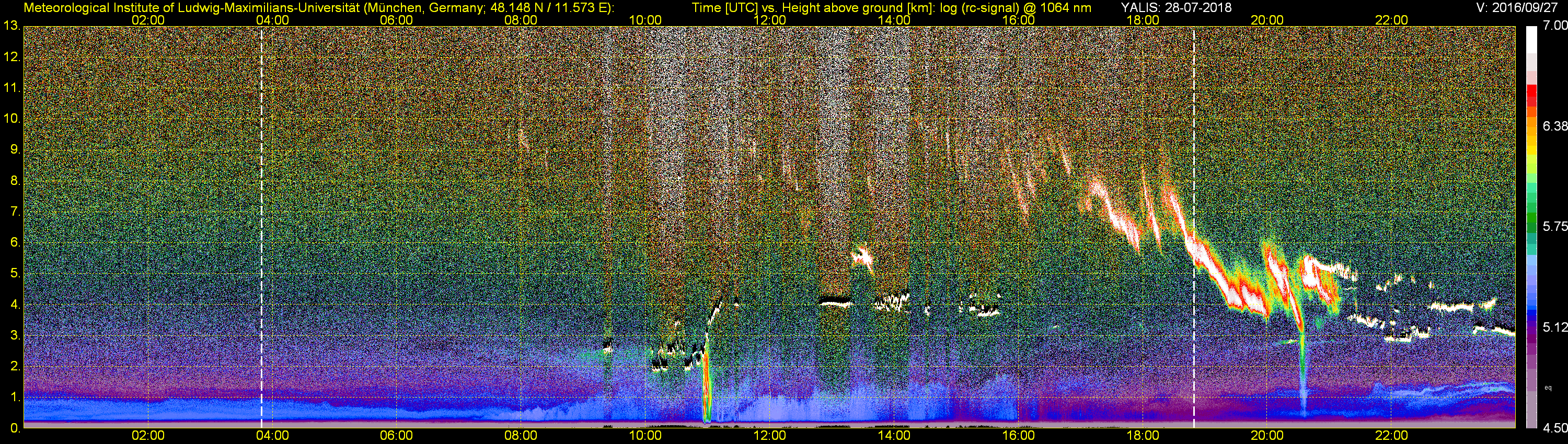Viewport: 1568px width, 444px height.
Task: Click the 4.50 value on the color scale
Action: tap(1554, 428)
